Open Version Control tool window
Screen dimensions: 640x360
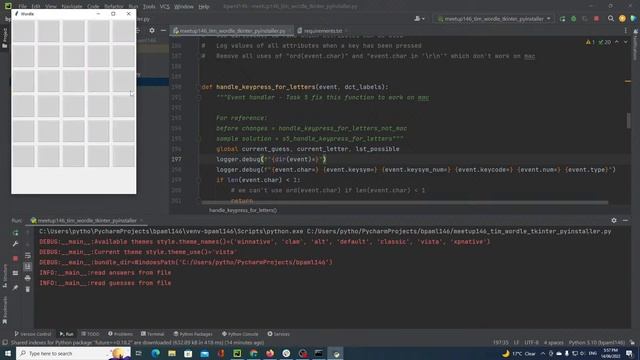tap(33, 334)
